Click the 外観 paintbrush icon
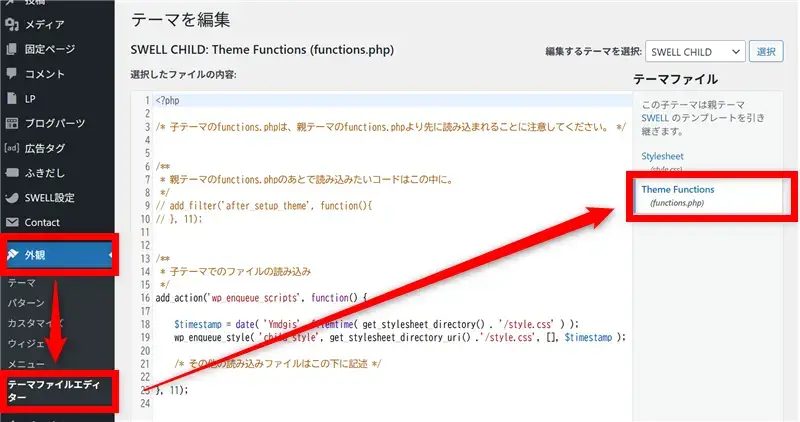The width and height of the screenshot is (800, 422). point(13,254)
